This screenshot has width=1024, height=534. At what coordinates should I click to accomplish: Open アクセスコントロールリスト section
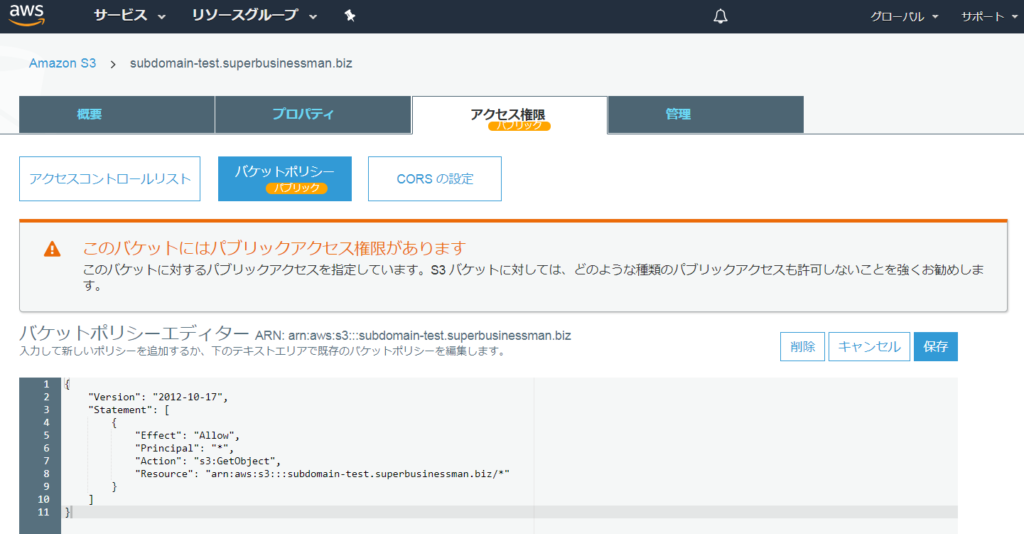110,179
